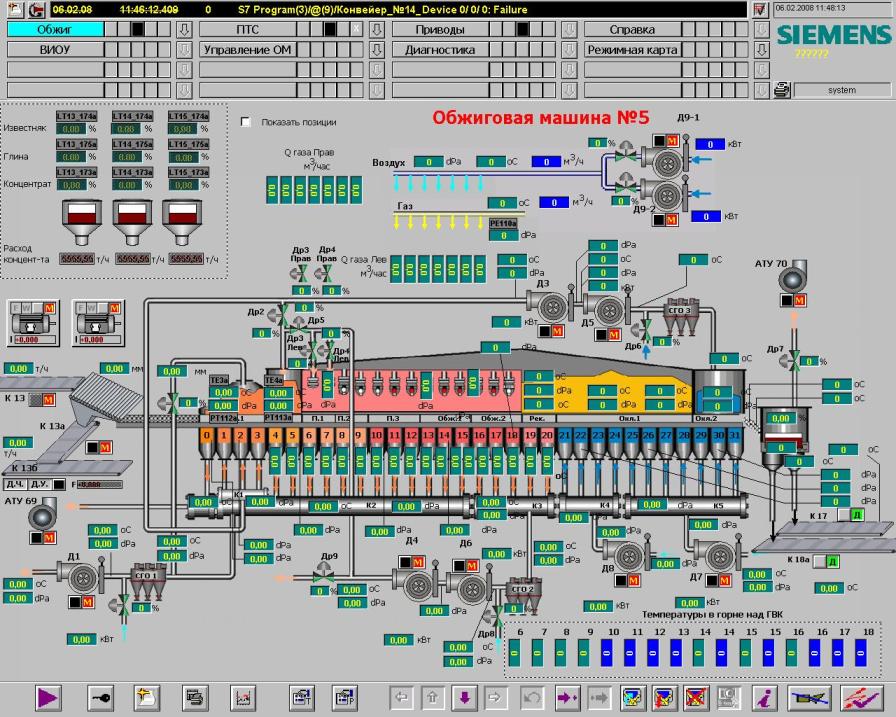Click the undo curved arrow icon
The width and height of the screenshot is (896, 717).
[533, 698]
